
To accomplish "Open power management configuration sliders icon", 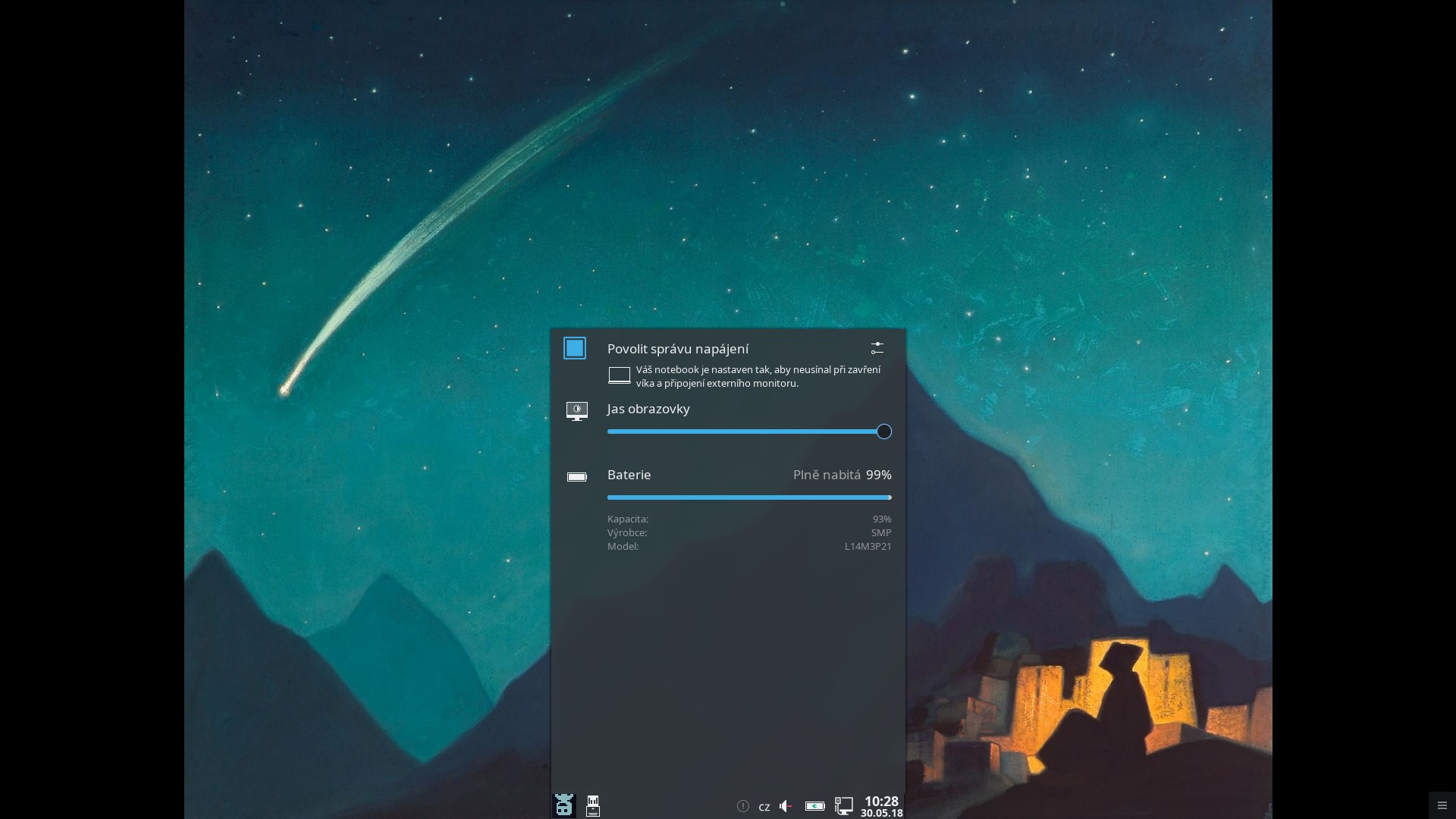I will pos(877,348).
